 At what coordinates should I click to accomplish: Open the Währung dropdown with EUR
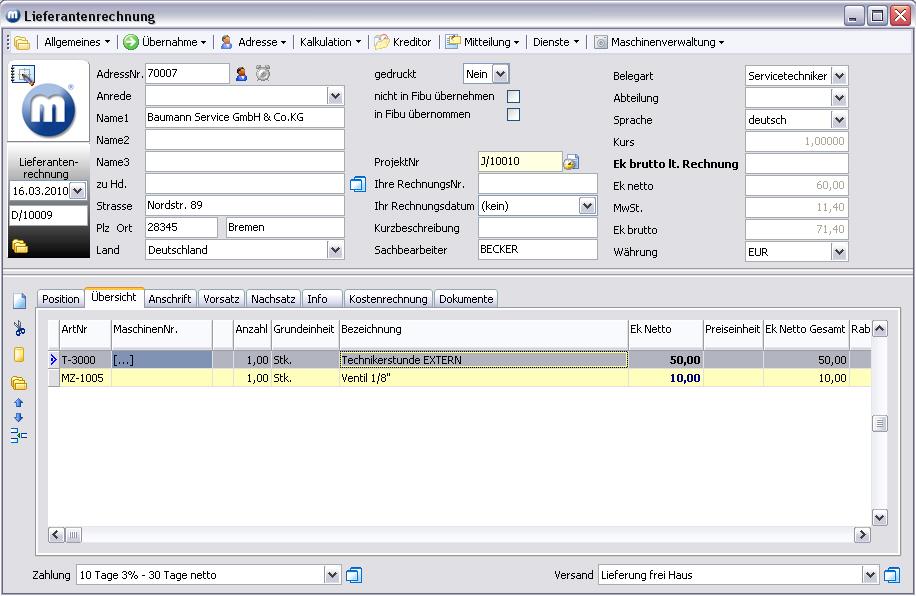point(839,252)
